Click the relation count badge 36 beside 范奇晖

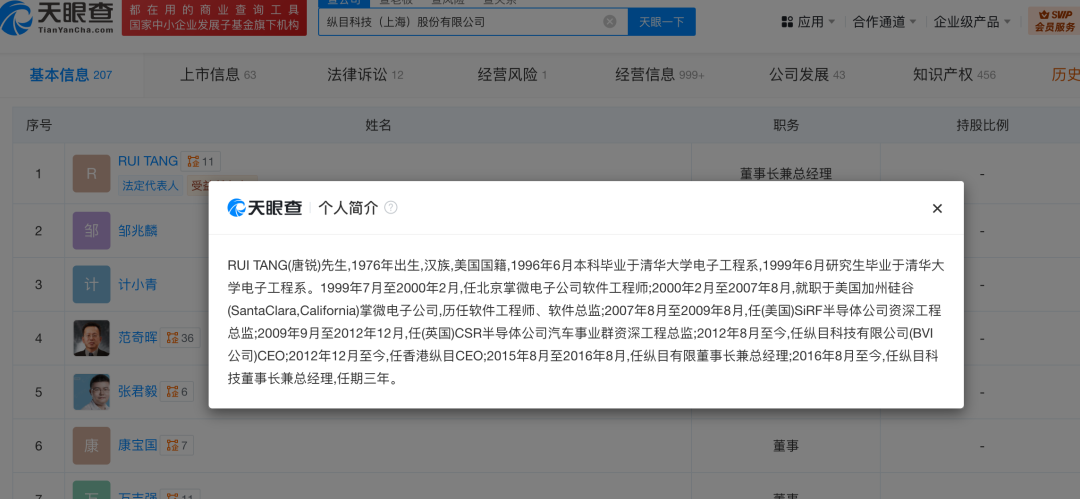[x=180, y=338]
